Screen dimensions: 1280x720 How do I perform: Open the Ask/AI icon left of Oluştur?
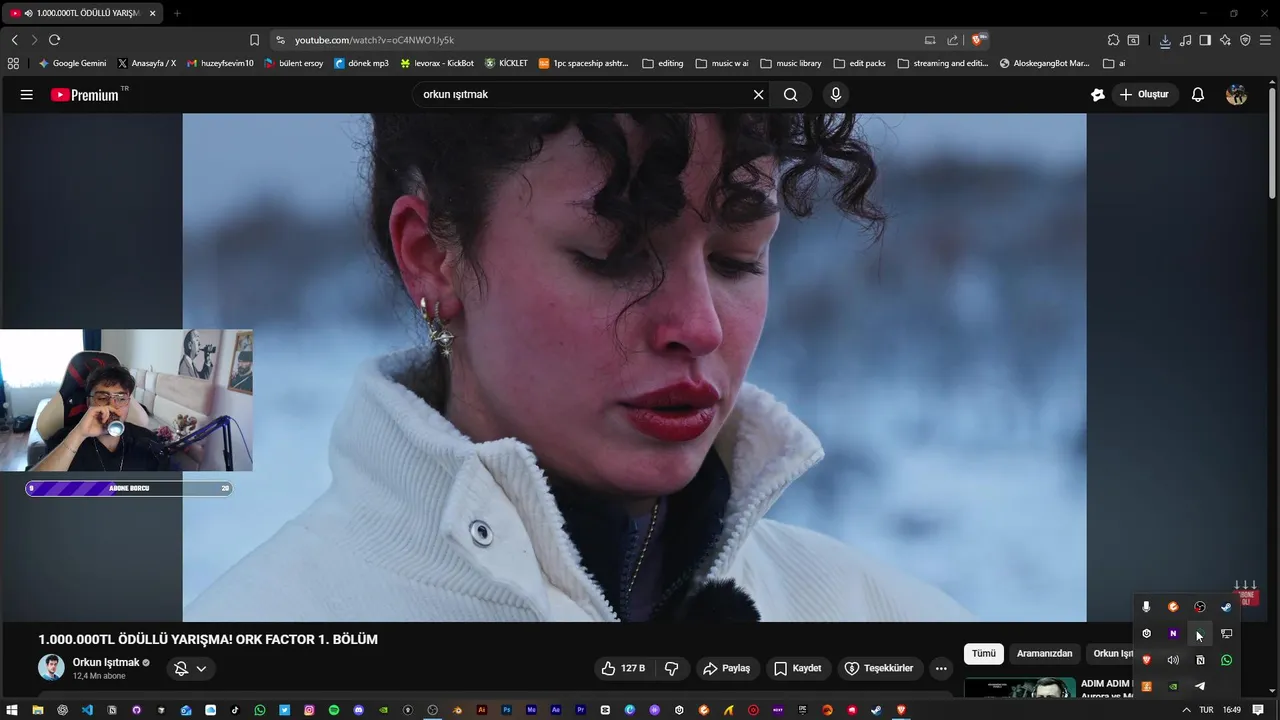coord(1098,94)
